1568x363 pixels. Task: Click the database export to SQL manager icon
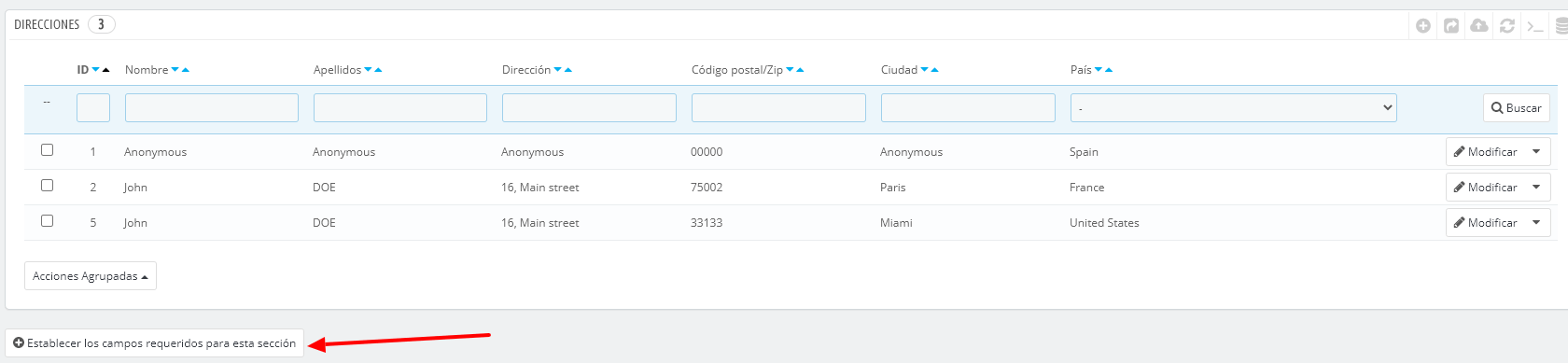tap(1561, 25)
